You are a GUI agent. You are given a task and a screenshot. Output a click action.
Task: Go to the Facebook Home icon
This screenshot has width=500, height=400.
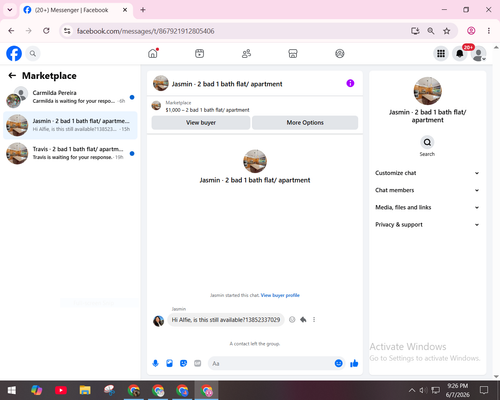click(x=153, y=53)
